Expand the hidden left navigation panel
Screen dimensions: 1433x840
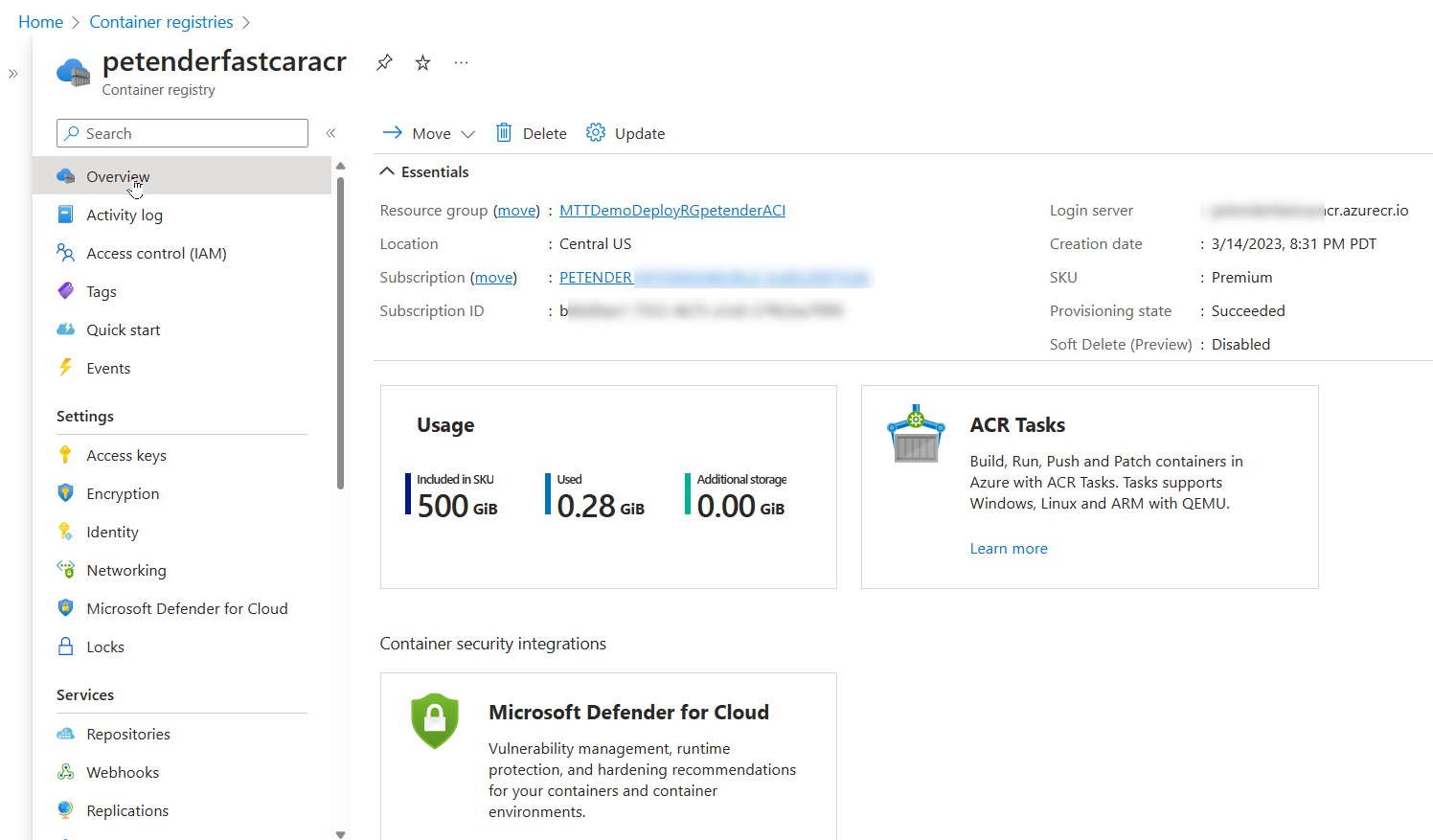click(12, 72)
